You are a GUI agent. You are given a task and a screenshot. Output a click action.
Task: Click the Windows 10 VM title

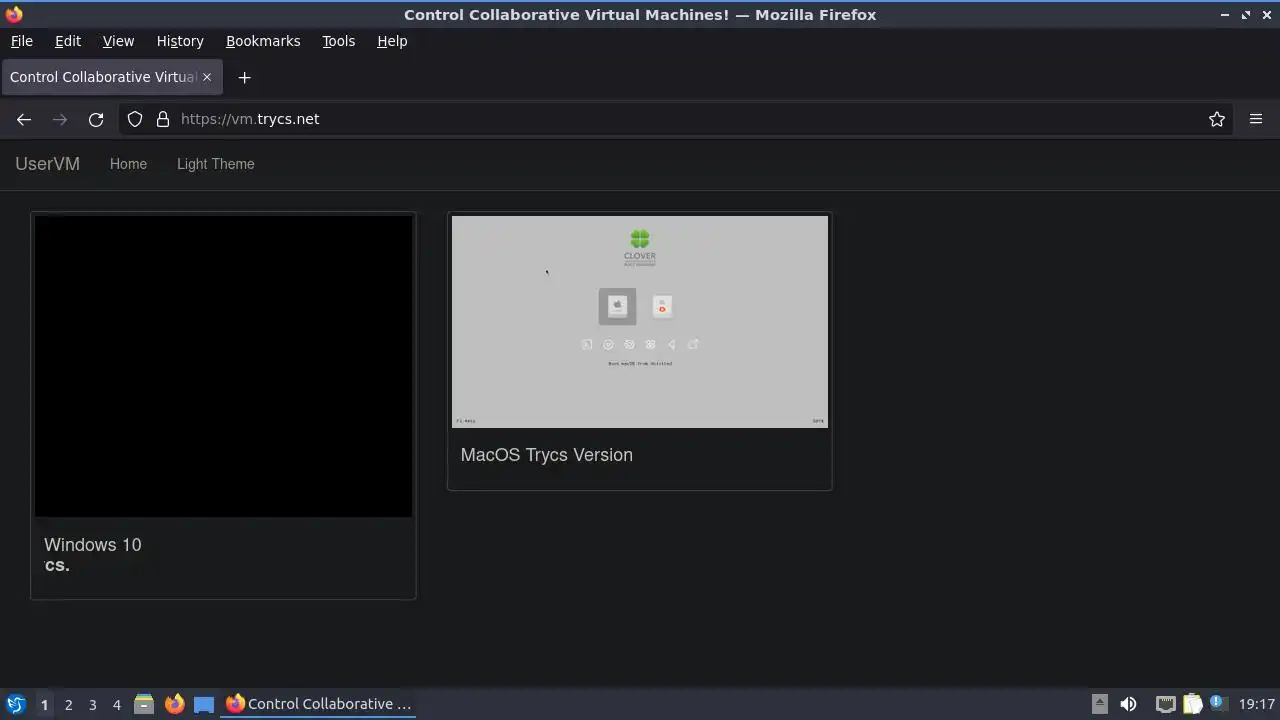pyautogui.click(x=93, y=545)
